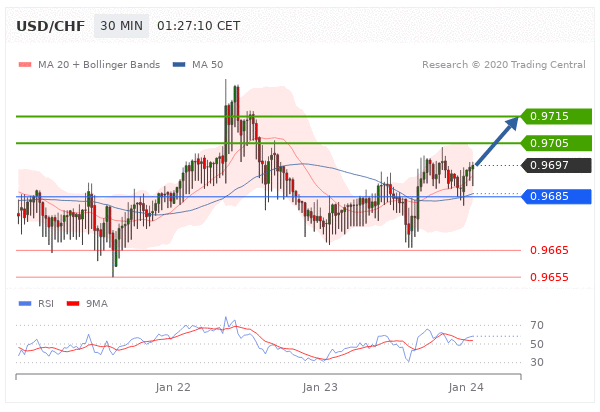Click the MA 50 legend swatch

(179, 65)
